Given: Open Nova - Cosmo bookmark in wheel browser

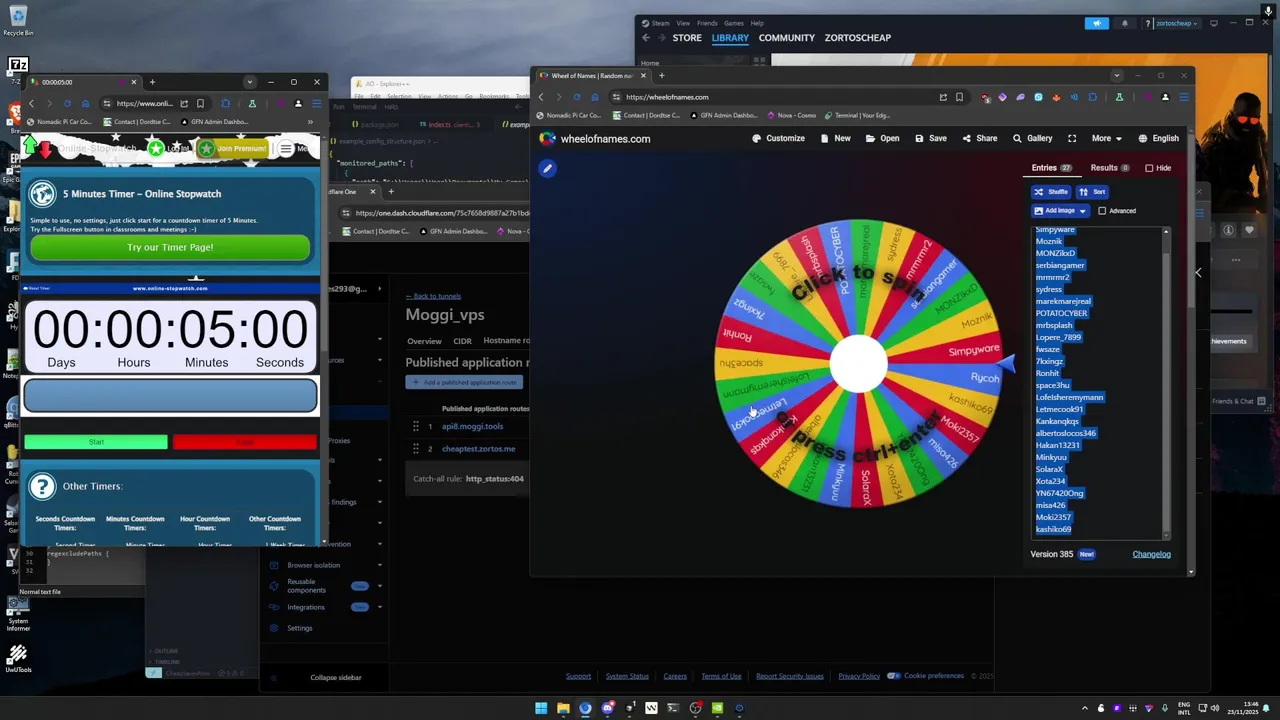Looking at the screenshot, I should point(791,115).
